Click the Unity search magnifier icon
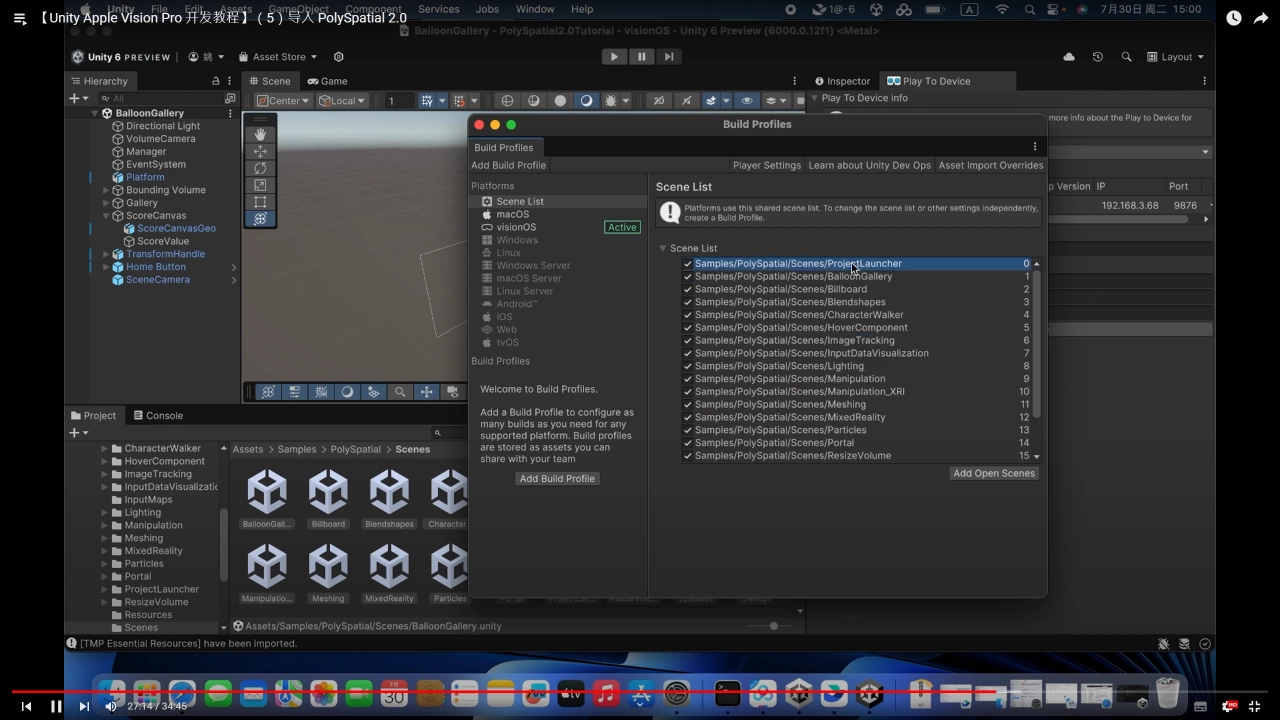Viewport: 1280px width, 720px height. click(1126, 57)
